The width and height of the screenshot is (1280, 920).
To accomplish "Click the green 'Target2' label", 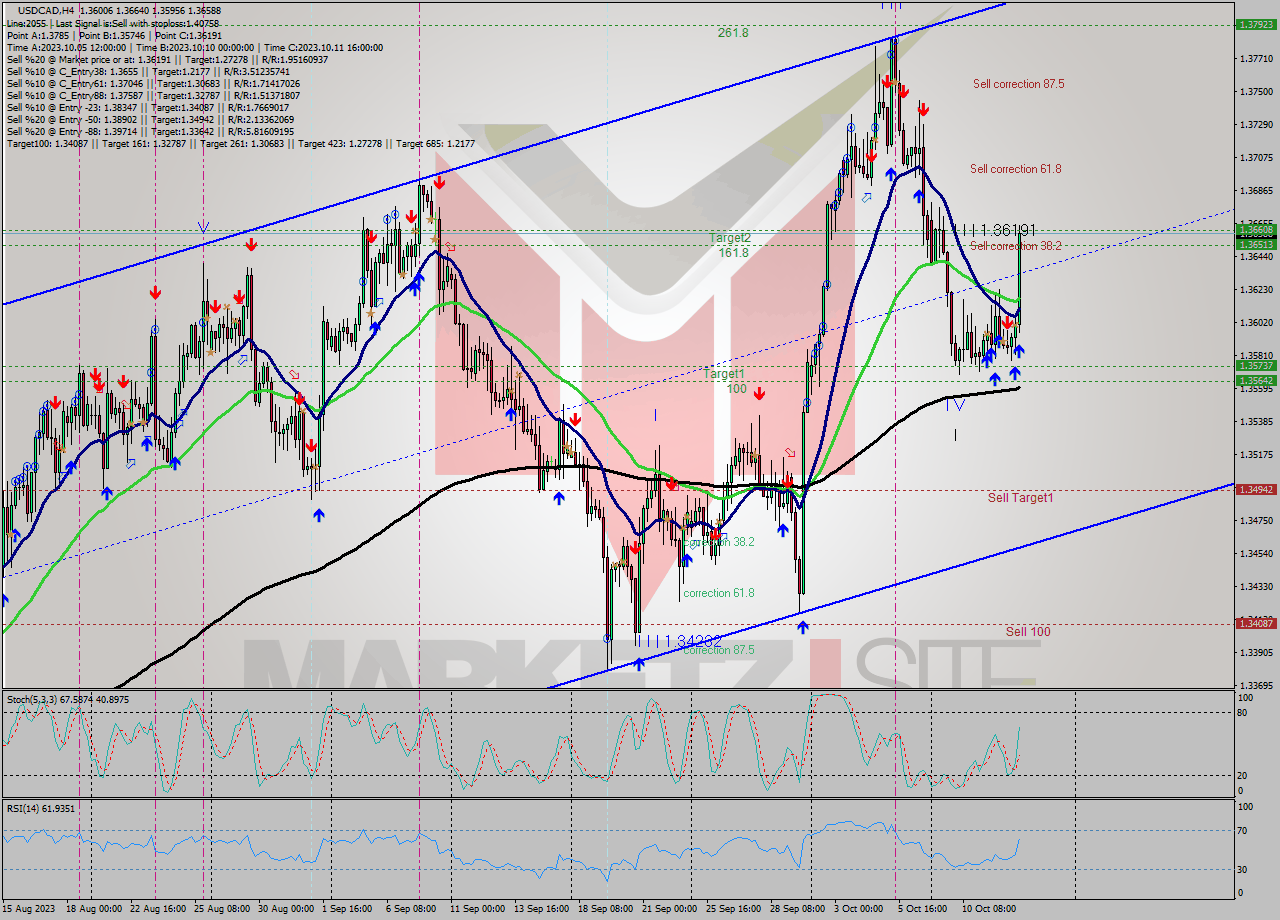I will coord(730,238).
